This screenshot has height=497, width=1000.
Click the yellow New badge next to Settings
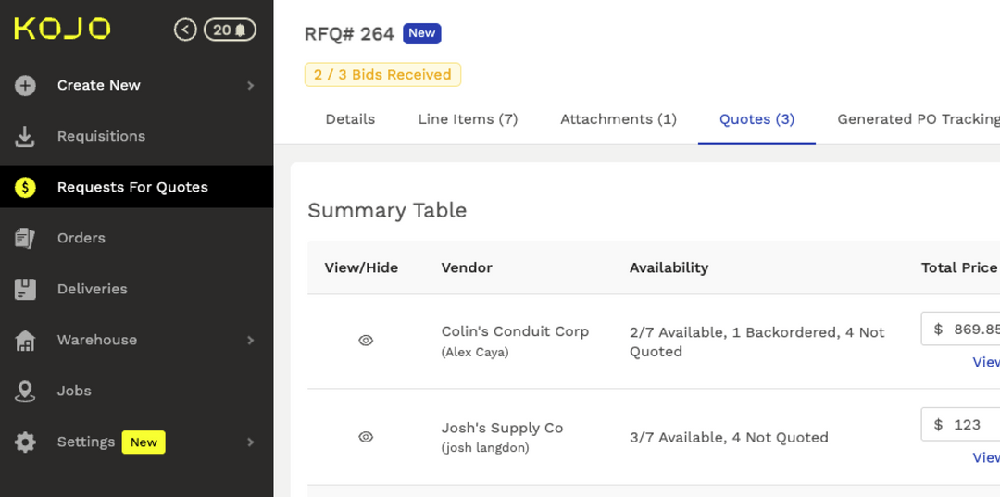click(x=143, y=442)
